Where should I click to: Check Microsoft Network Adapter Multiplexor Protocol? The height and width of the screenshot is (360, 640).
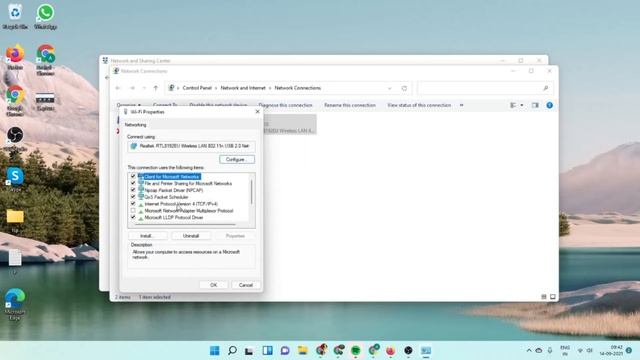click(x=133, y=211)
